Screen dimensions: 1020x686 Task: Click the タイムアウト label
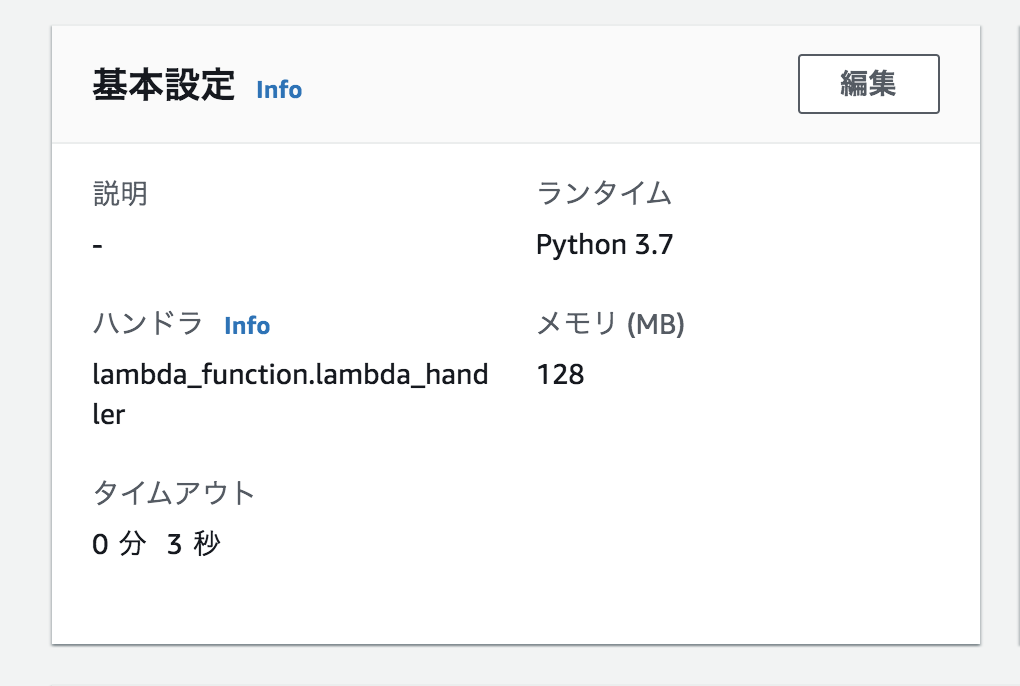click(x=172, y=493)
